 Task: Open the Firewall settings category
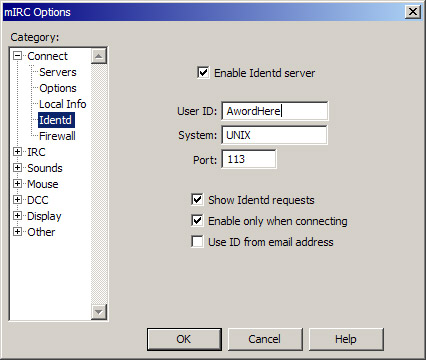click(57, 136)
